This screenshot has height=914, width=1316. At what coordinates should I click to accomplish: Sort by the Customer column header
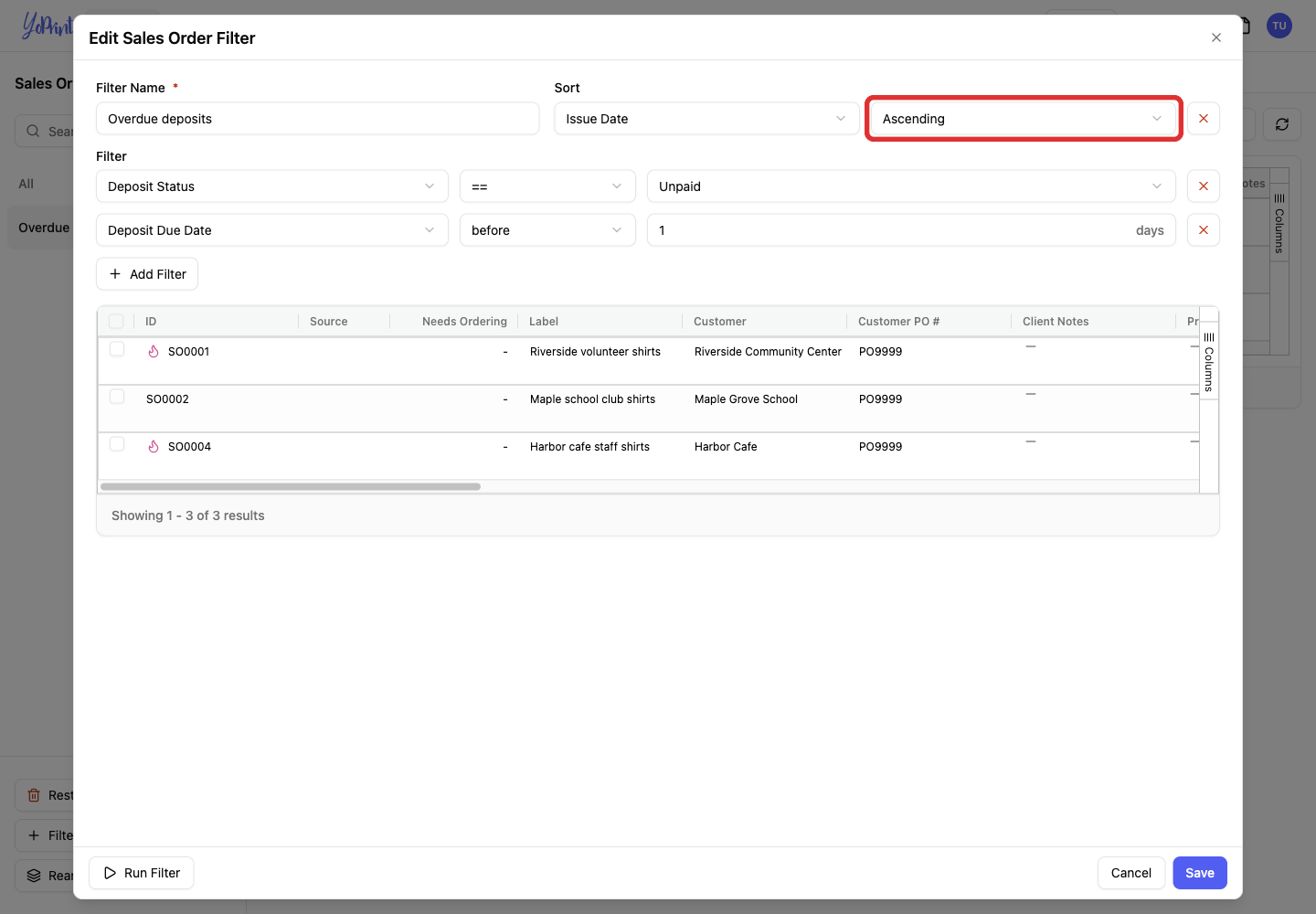coord(719,322)
